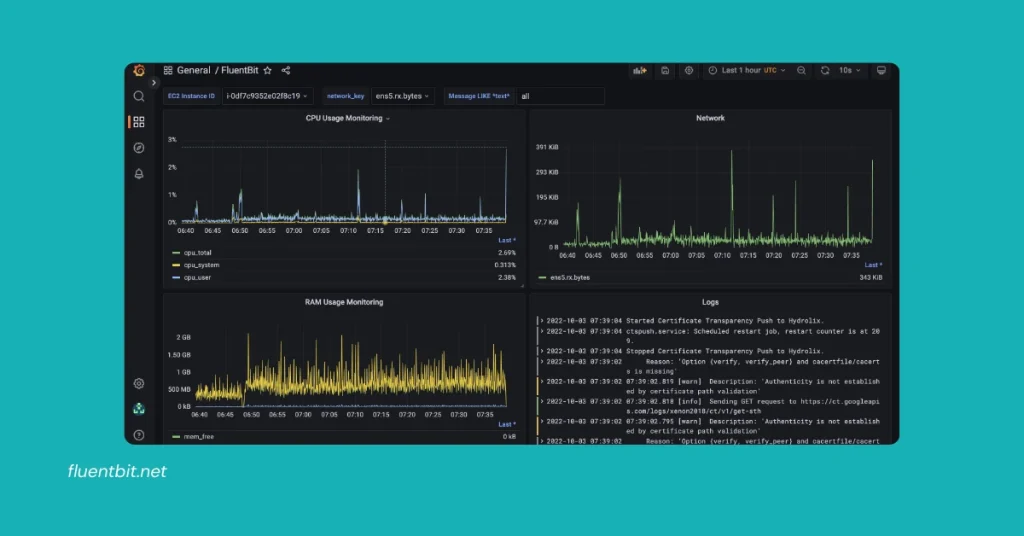Click the Message LIKE text input field
The height and width of the screenshot is (536, 1024).
(560, 96)
